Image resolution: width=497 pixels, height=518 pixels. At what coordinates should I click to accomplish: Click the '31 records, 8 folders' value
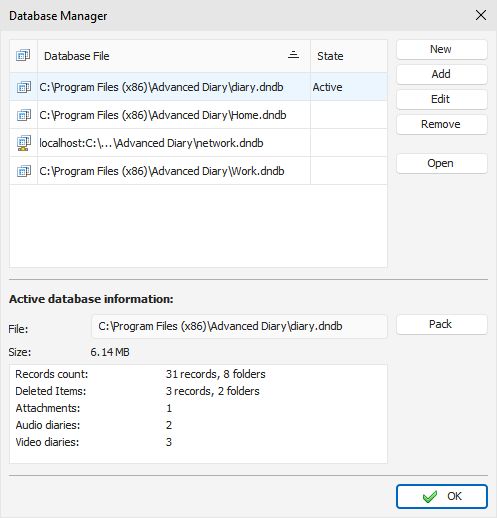(216, 374)
